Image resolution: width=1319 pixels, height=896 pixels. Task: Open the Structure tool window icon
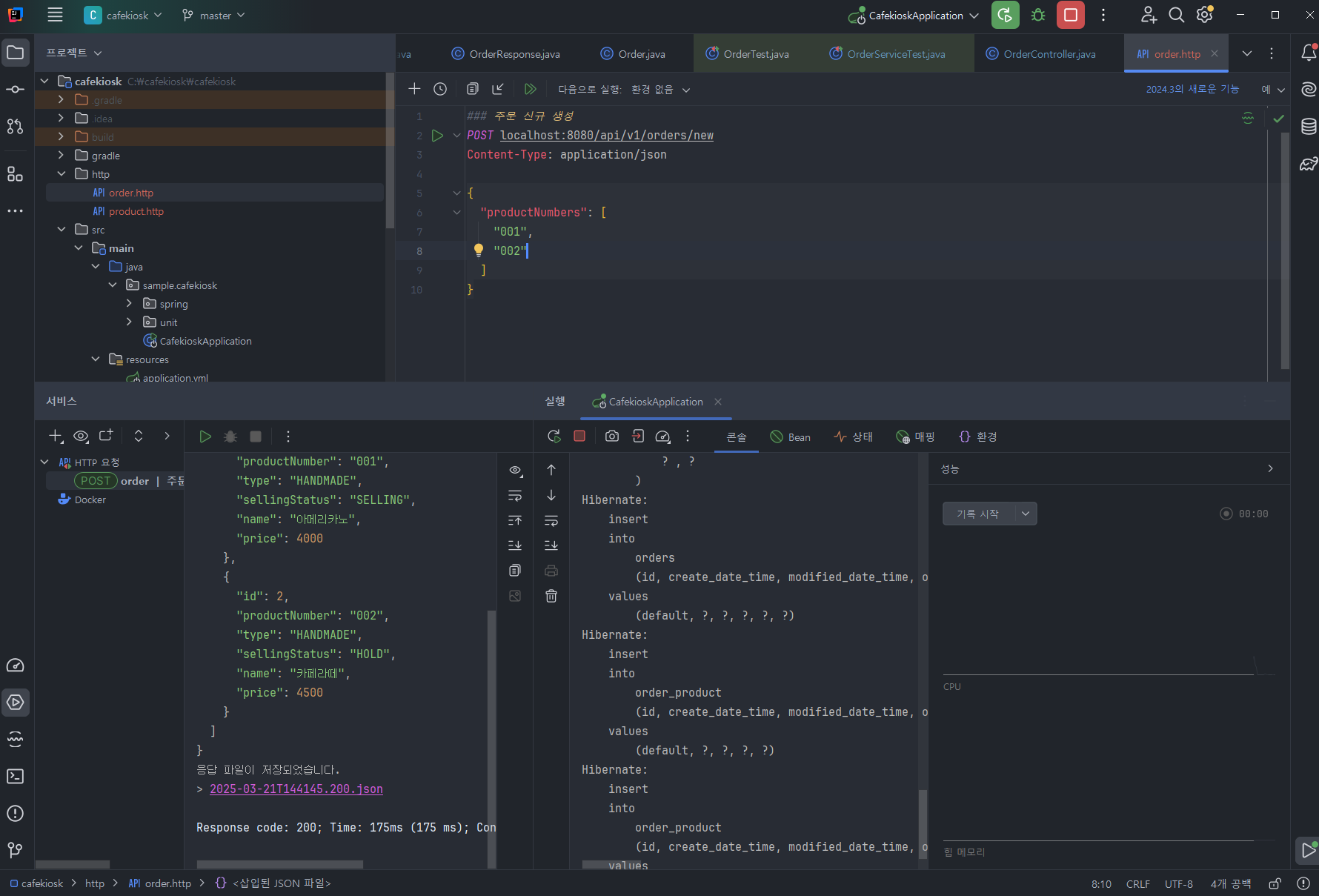click(15, 174)
